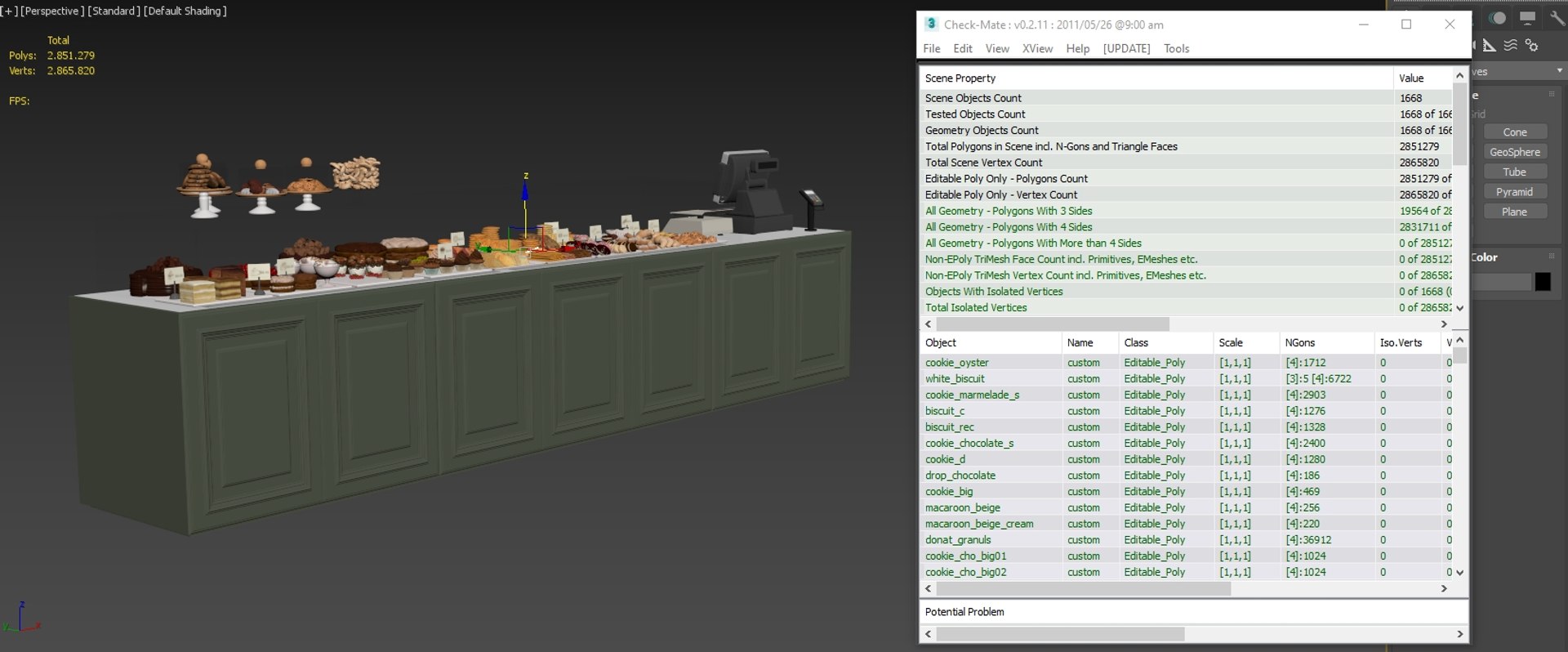This screenshot has height=652, width=1568.
Task: Open the Edit menu in Check-Mate
Action: coord(963,48)
